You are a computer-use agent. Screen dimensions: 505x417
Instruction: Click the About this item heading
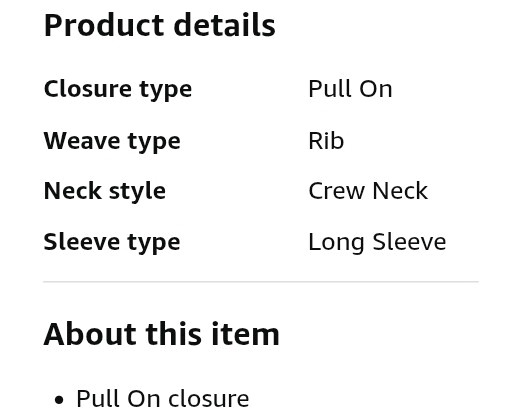(x=161, y=334)
